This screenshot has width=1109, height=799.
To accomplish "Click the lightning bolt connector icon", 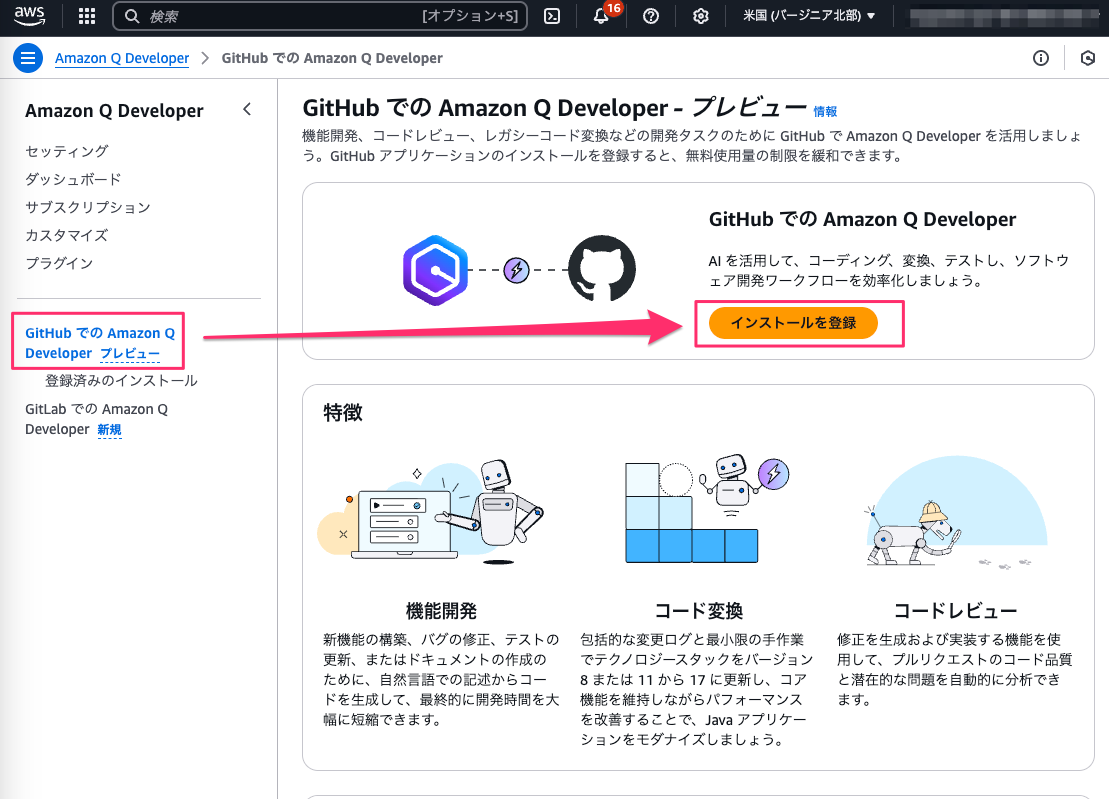I will [516, 269].
